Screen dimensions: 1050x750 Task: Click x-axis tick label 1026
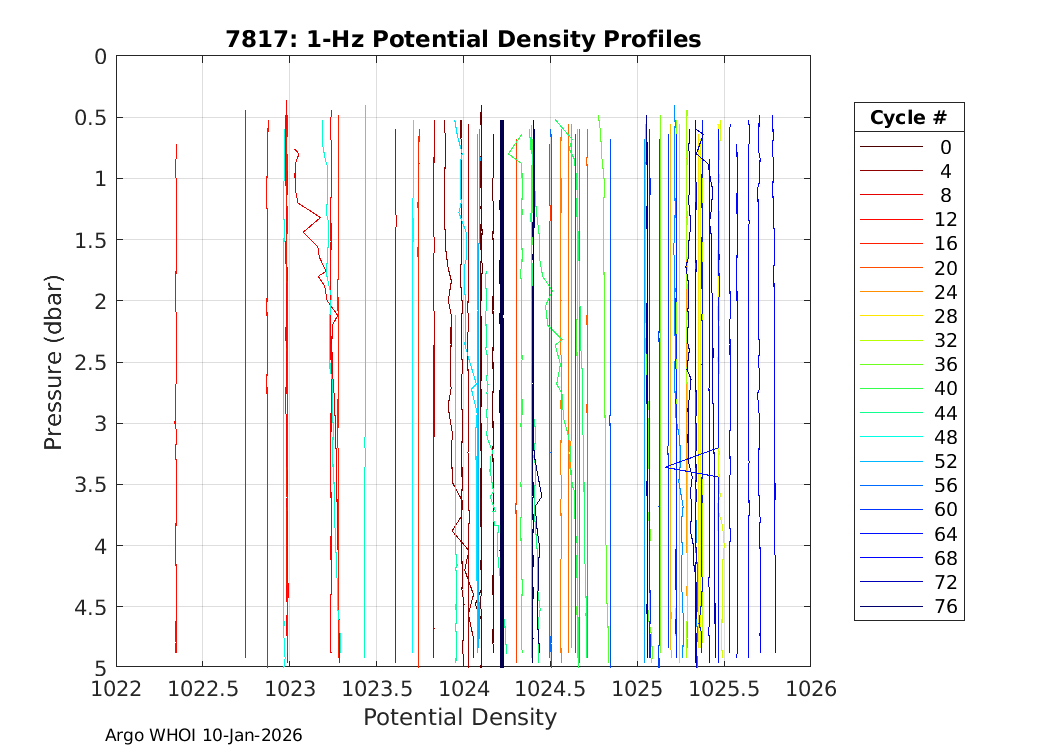(x=810, y=688)
